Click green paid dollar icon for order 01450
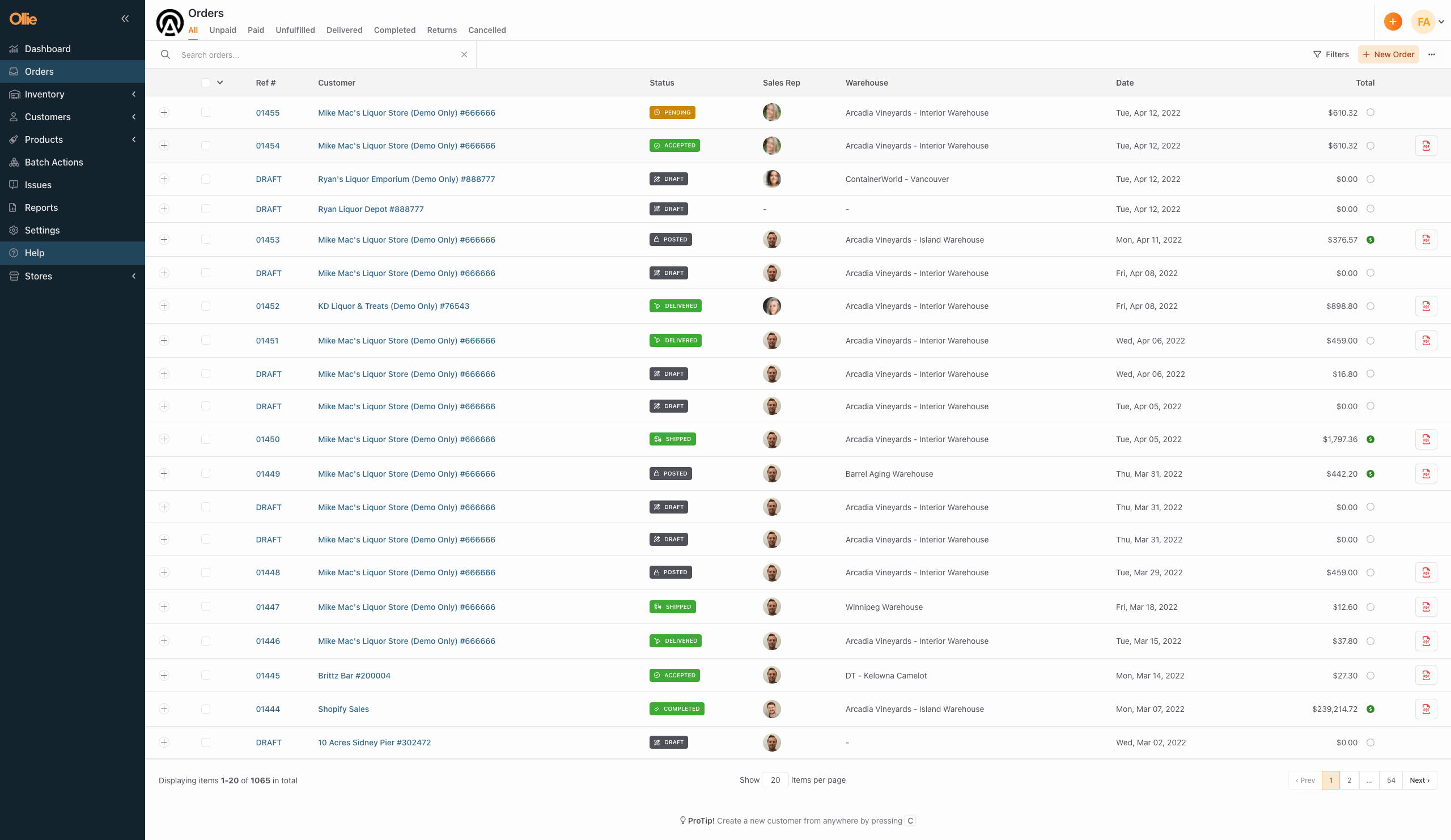This screenshot has width=1451, height=840. point(1371,439)
